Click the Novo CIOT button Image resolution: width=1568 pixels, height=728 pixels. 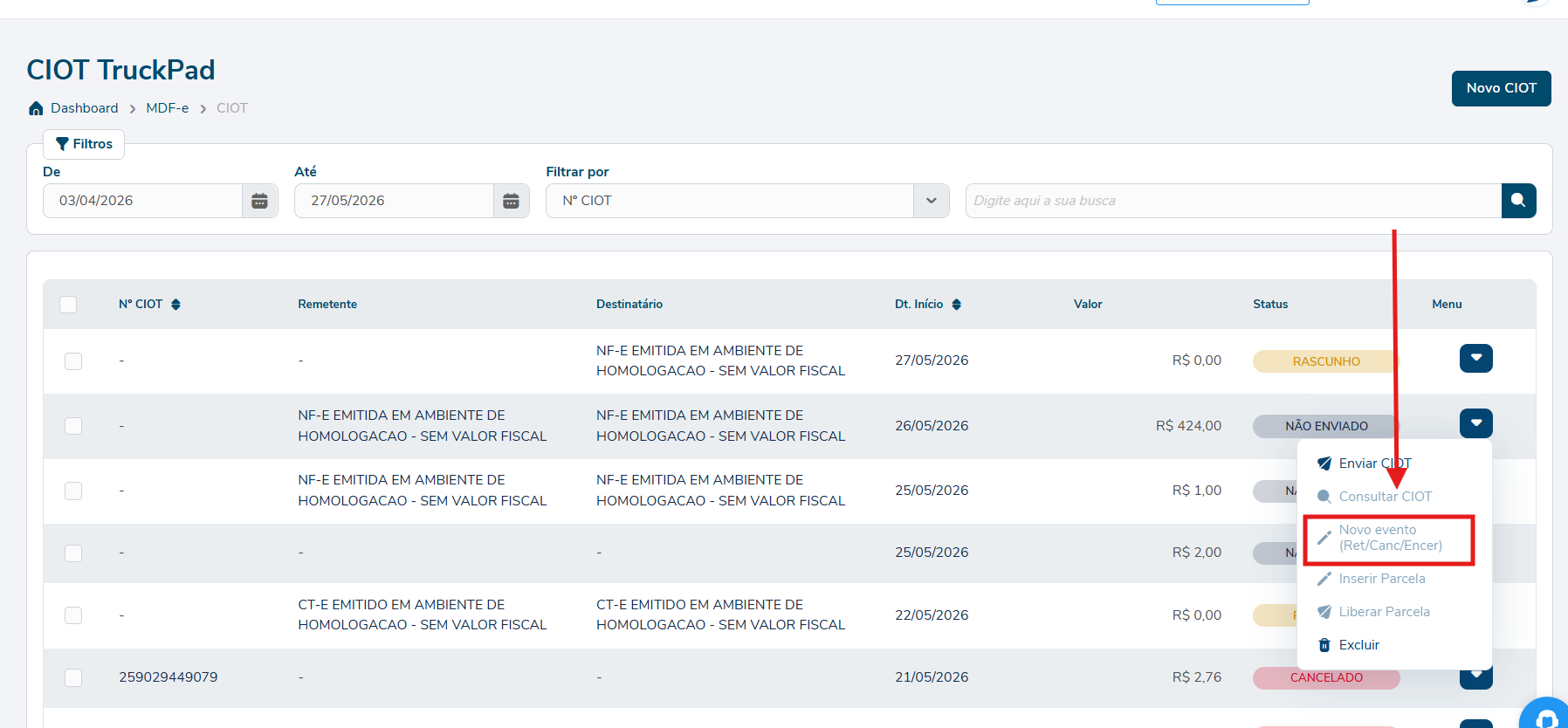coord(1502,88)
